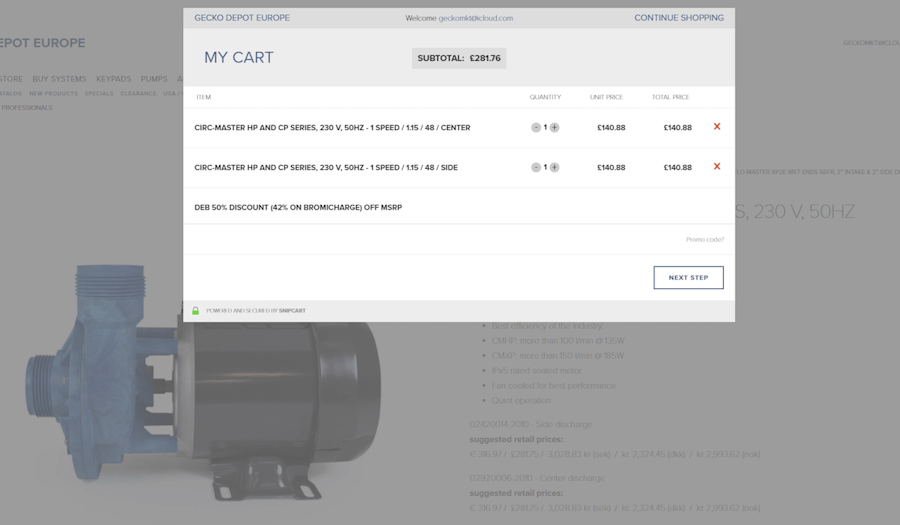The height and width of the screenshot is (525, 900).
Task: Click PROFESSIONALS link in background page
Action: 26,107
